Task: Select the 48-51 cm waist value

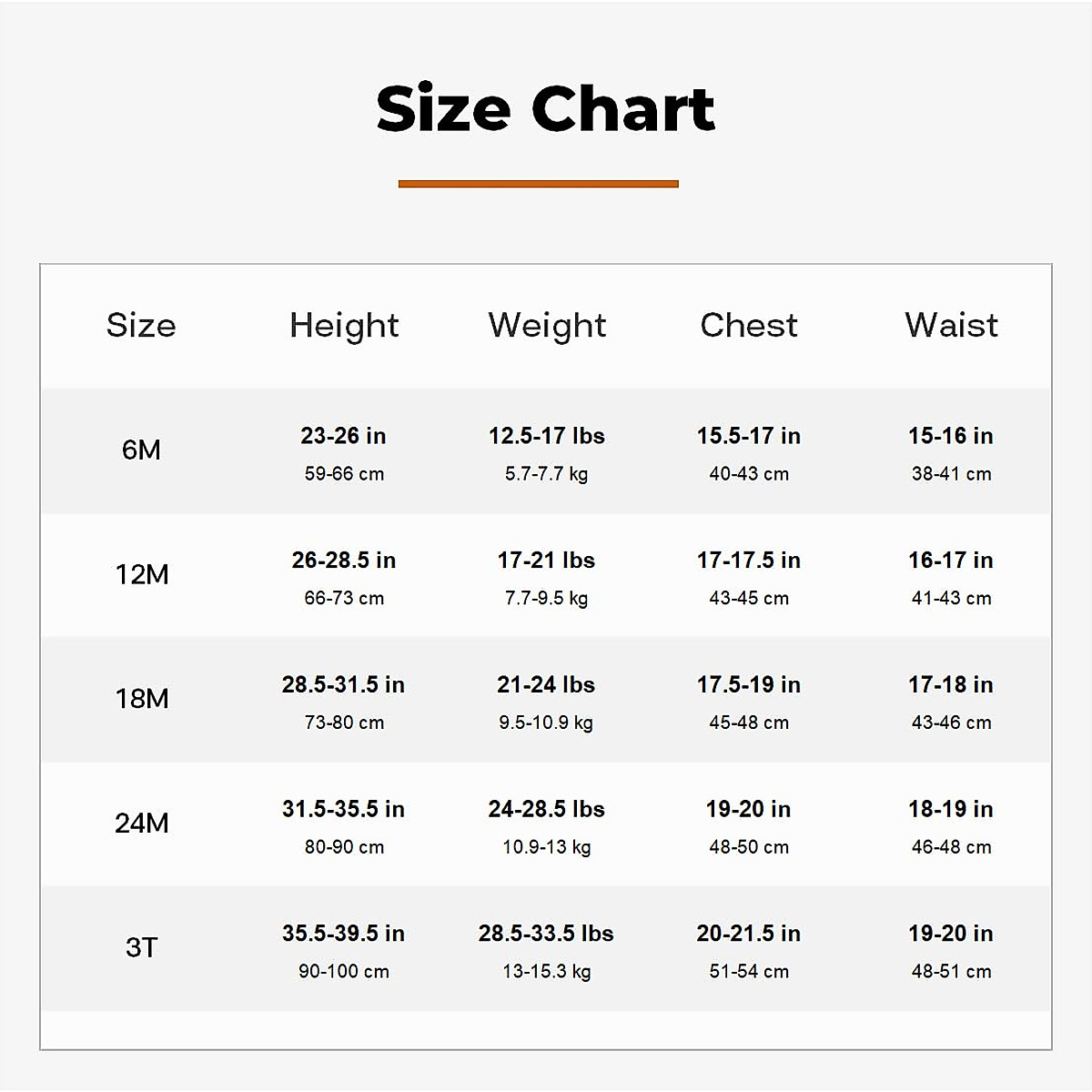Action: point(951,972)
